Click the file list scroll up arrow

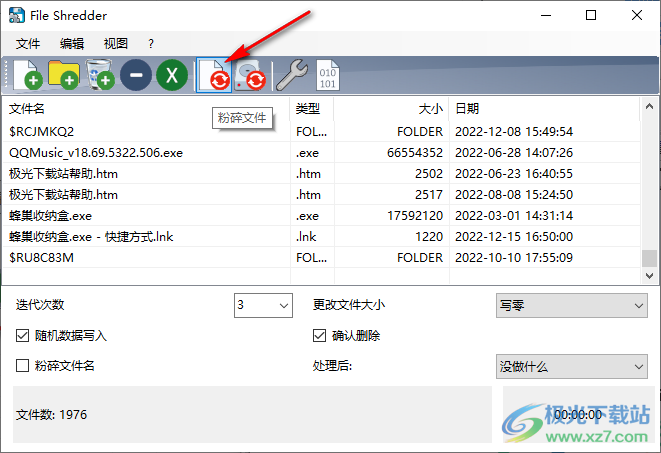tap(649, 107)
